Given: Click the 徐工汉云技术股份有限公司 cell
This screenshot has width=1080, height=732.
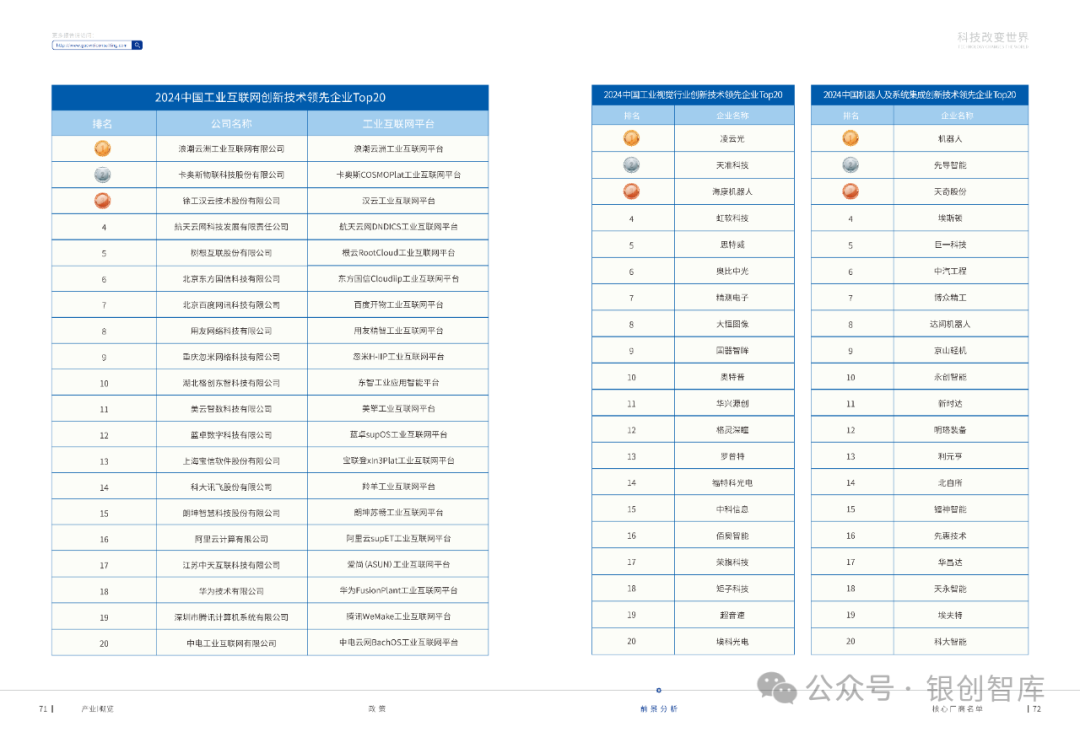Looking at the screenshot, I should point(231,201).
